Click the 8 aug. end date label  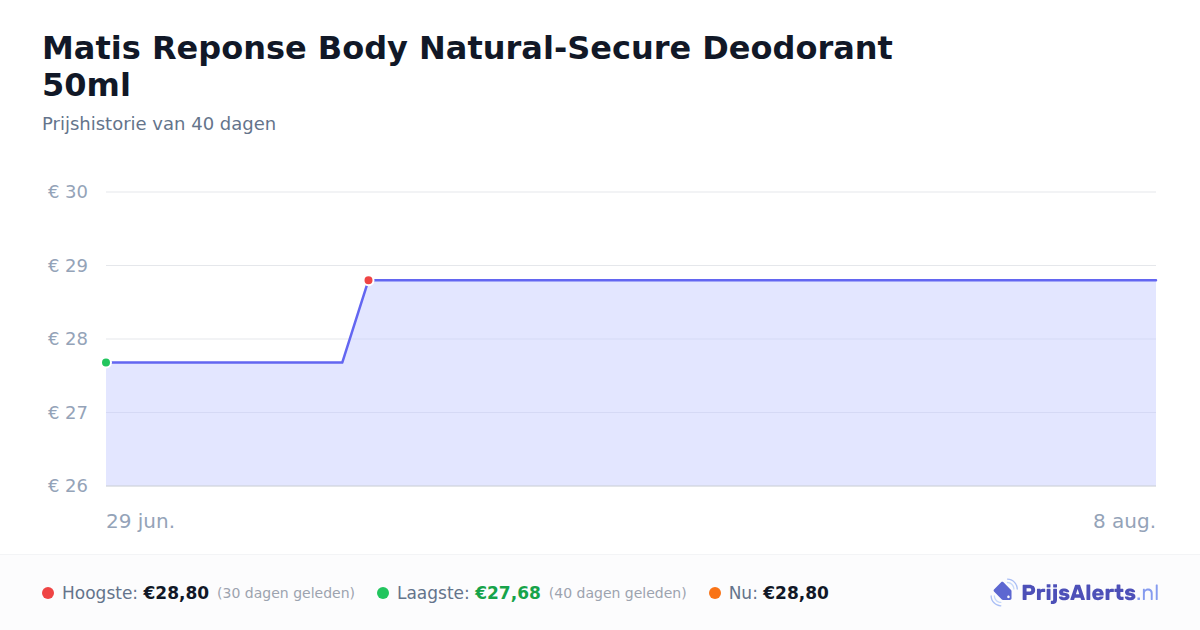1124,522
